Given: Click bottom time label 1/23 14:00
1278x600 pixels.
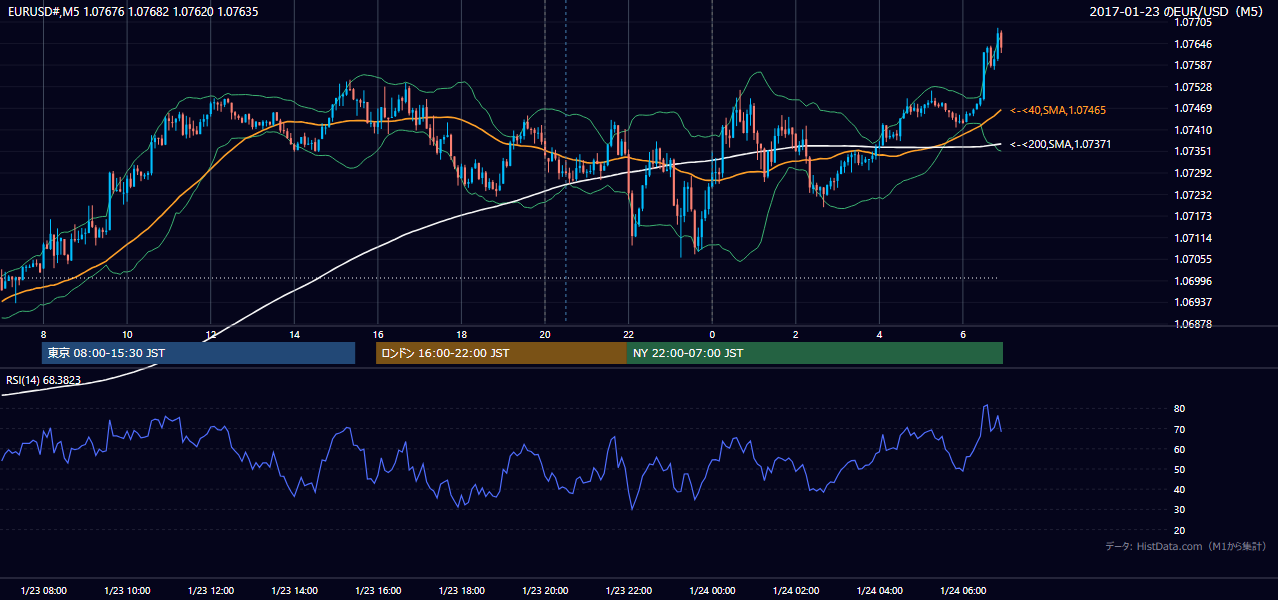Looking at the screenshot, I should (x=294, y=591).
